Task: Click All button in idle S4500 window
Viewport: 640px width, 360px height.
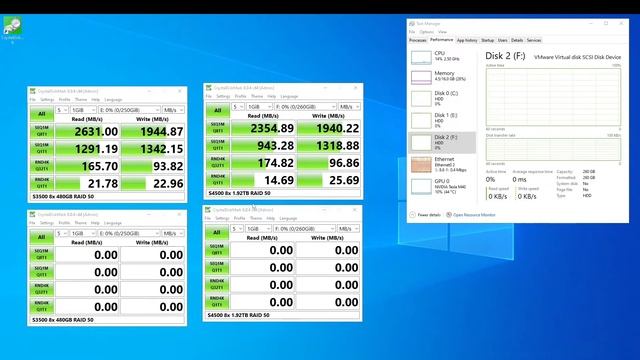Action: [x=217, y=232]
